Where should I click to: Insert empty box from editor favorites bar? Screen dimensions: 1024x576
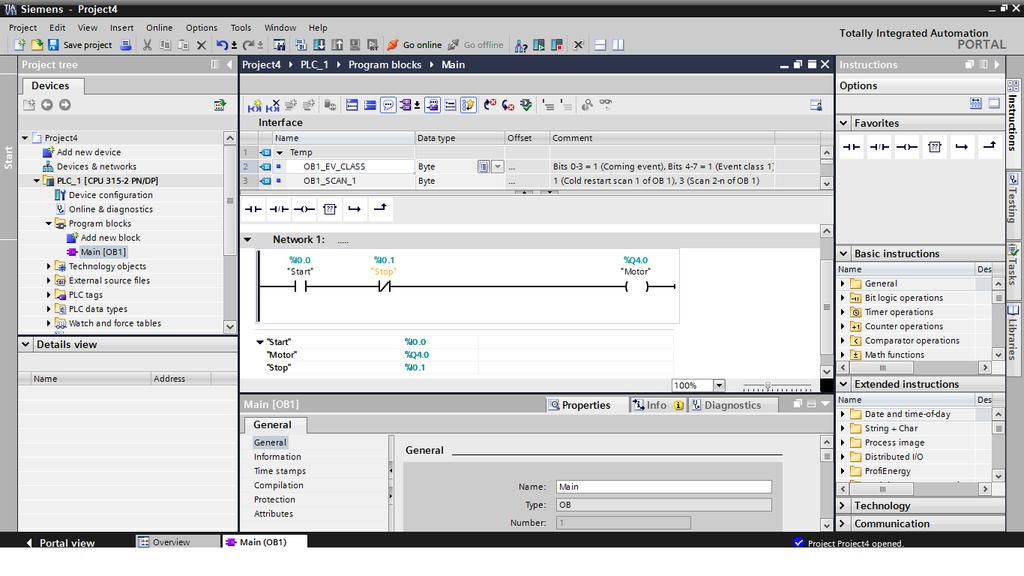coord(330,209)
